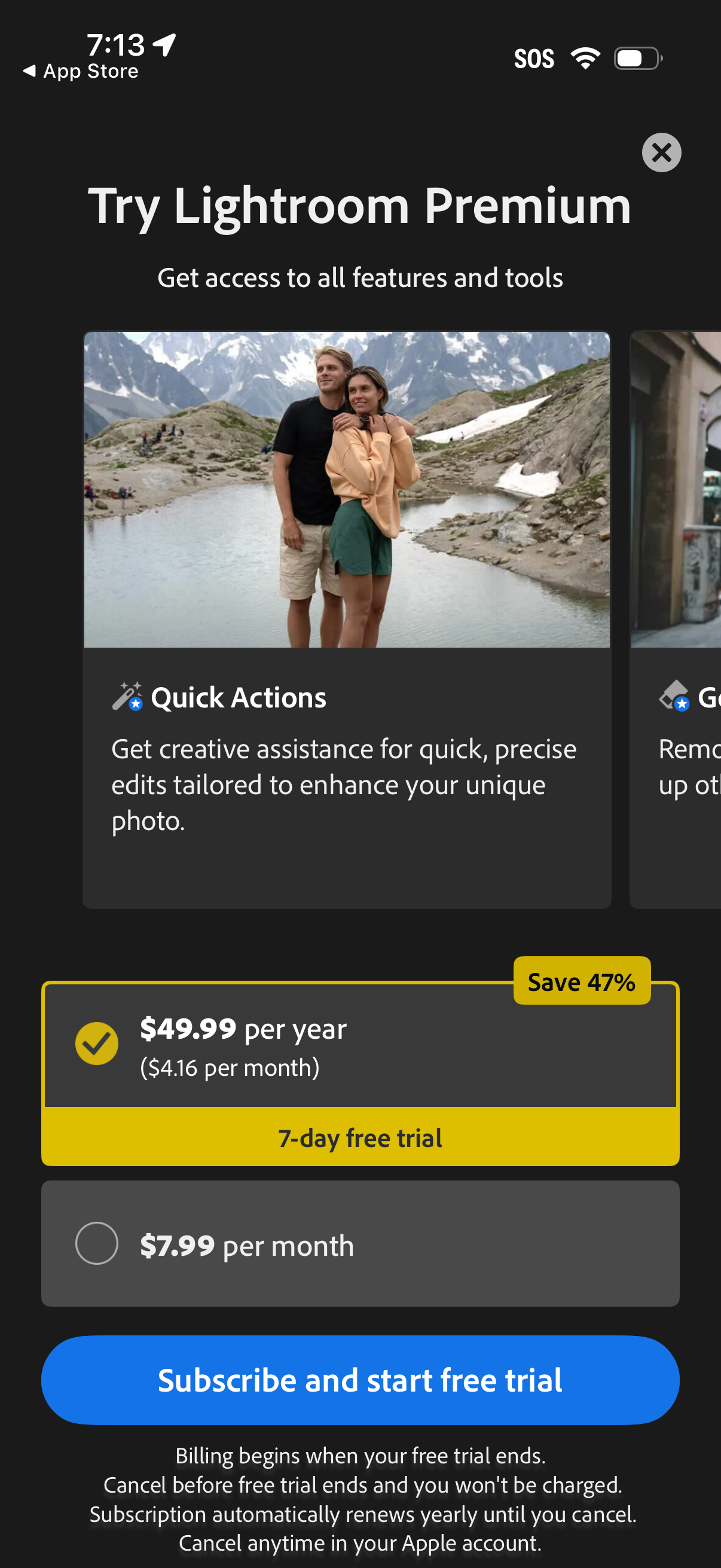Image resolution: width=721 pixels, height=1568 pixels.
Task: Click the Wi-Fi status icon
Action: (x=583, y=57)
